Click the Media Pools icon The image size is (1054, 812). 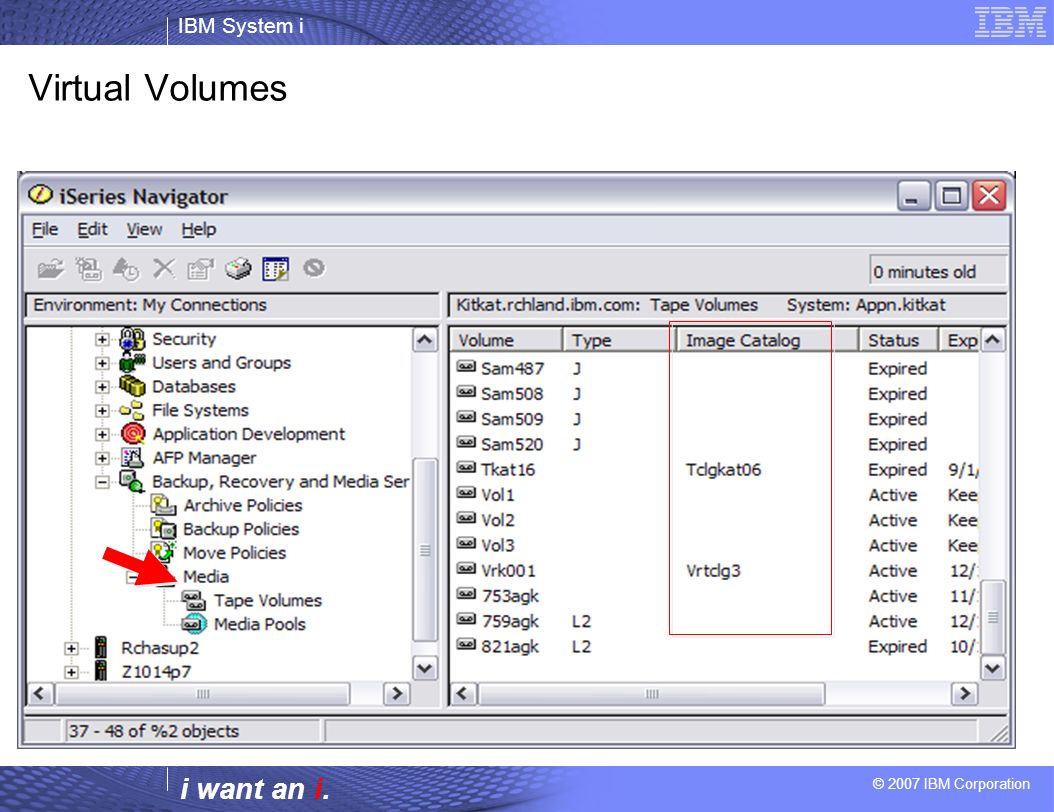point(194,624)
